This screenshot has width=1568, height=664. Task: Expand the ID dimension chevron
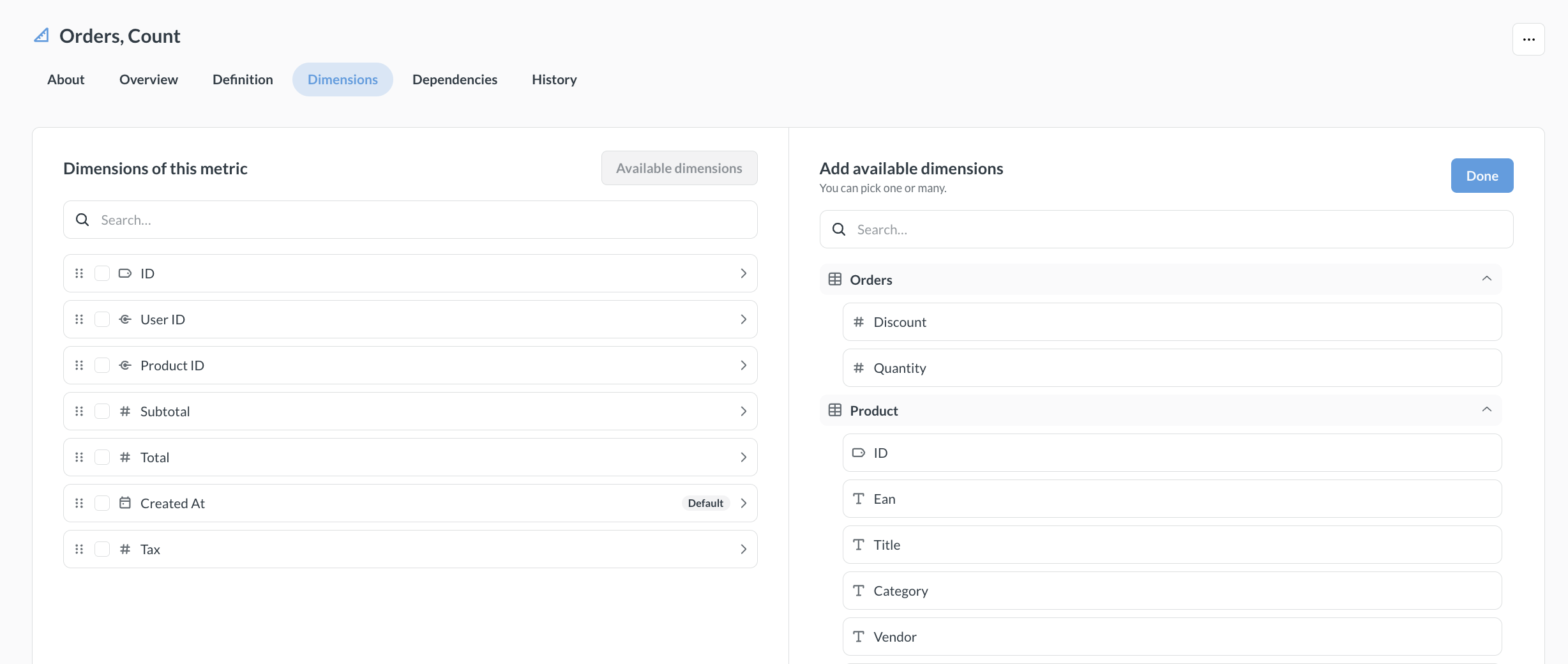coord(743,273)
